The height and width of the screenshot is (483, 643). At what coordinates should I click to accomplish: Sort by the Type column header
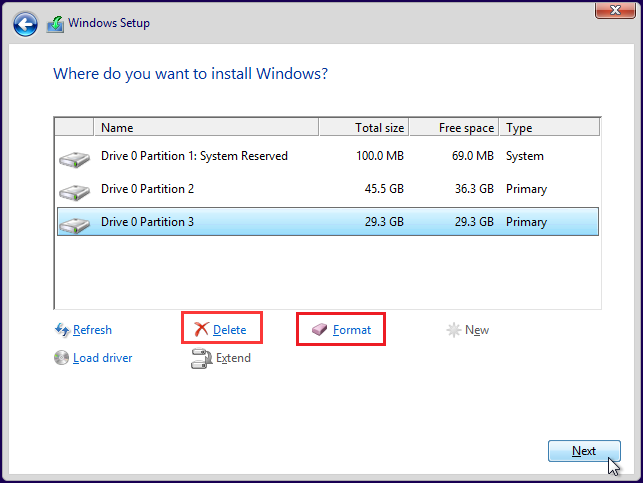pyautogui.click(x=550, y=128)
